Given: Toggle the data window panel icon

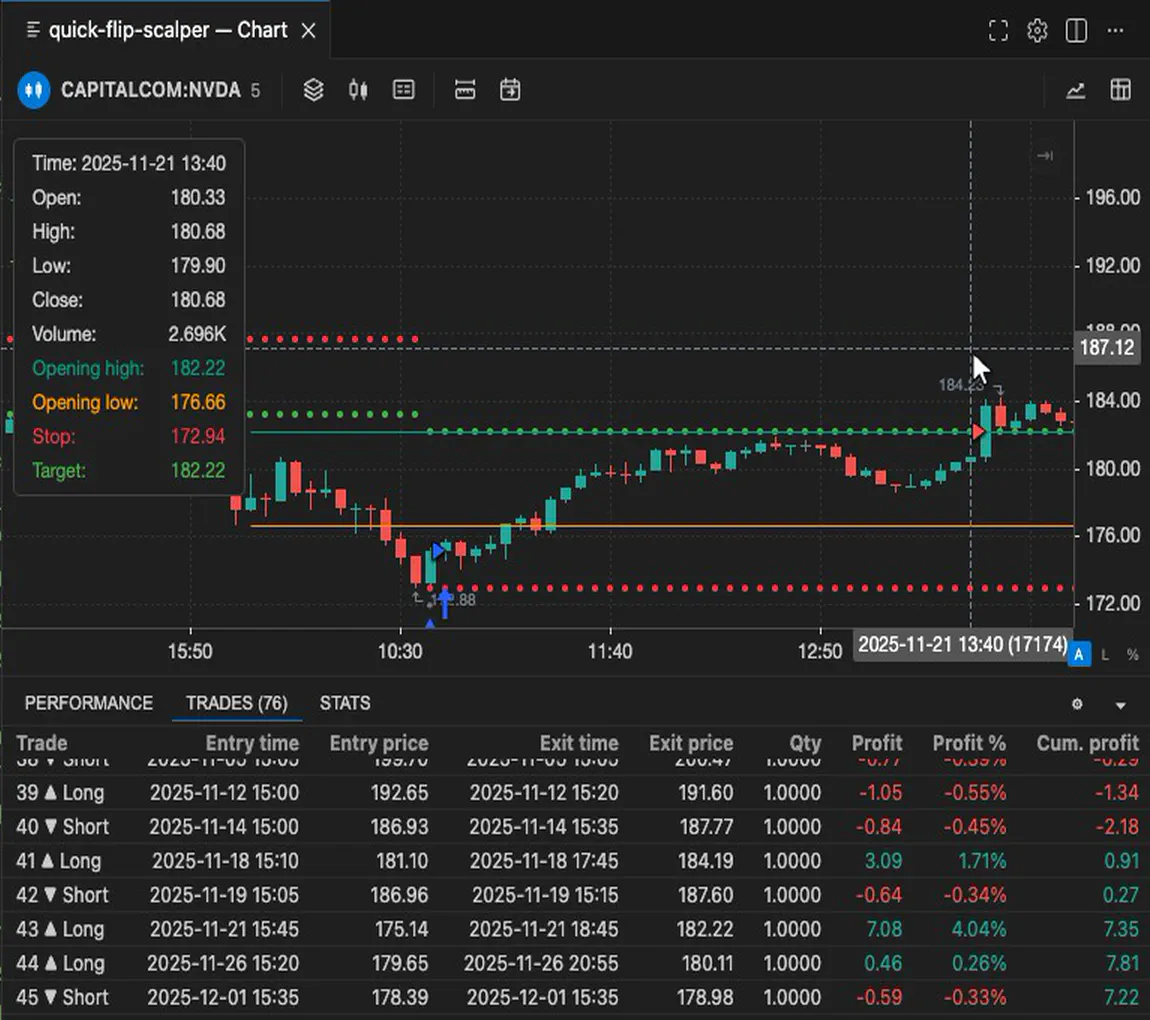Looking at the screenshot, I should pyautogui.click(x=403, y=90).
